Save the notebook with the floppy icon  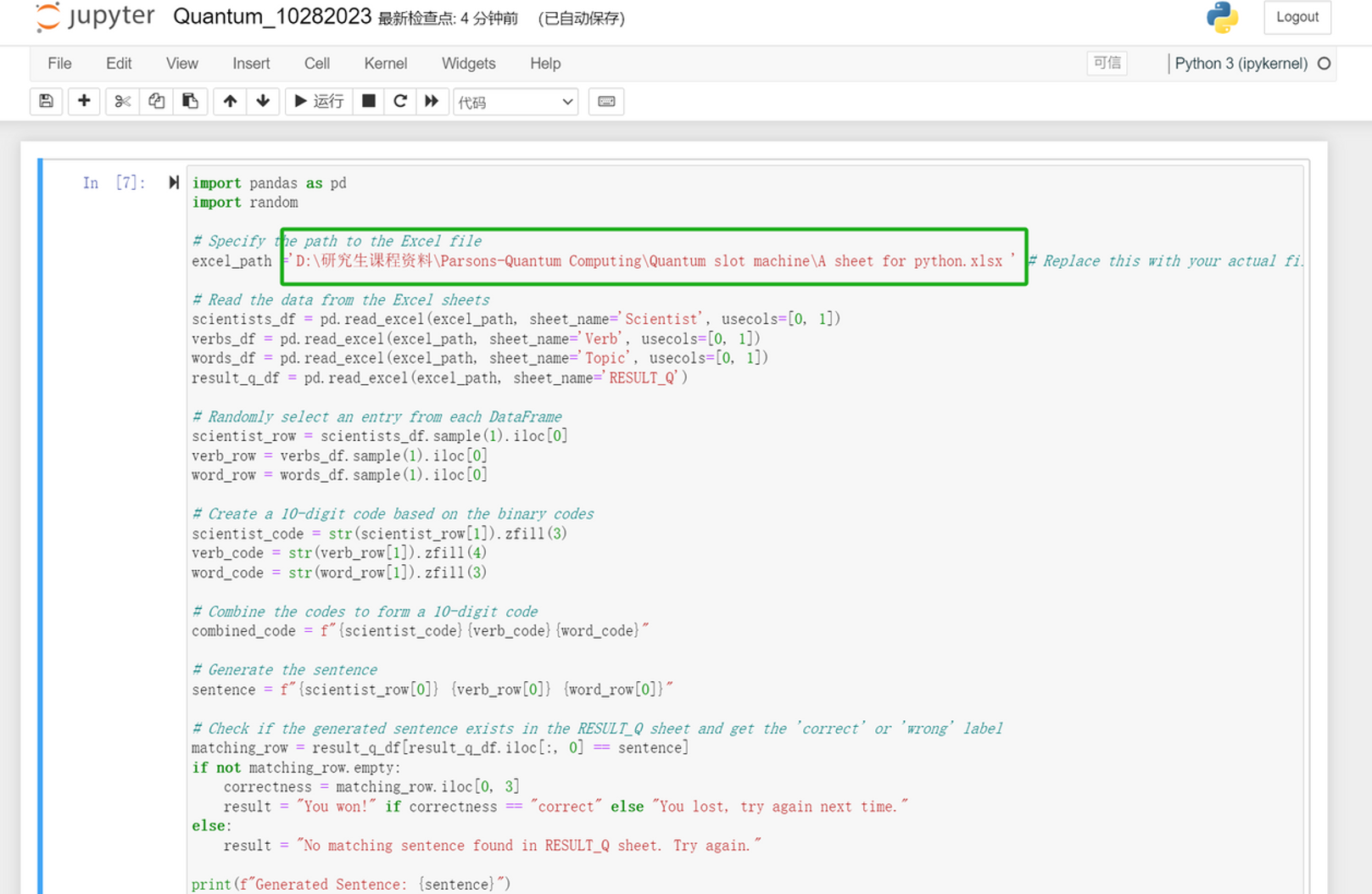click(46, 101)
